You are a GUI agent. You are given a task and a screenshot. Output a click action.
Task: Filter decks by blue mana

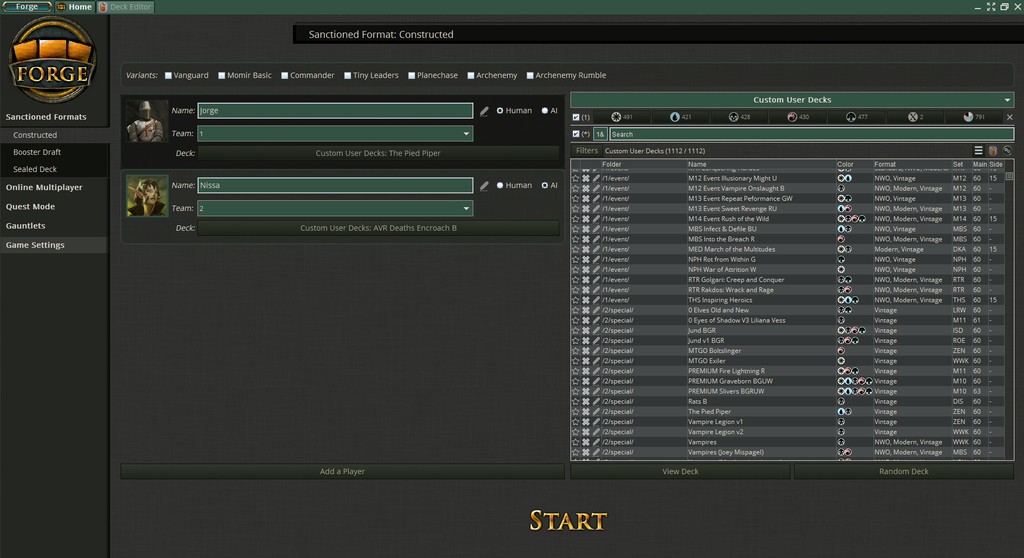pos(674,117)
